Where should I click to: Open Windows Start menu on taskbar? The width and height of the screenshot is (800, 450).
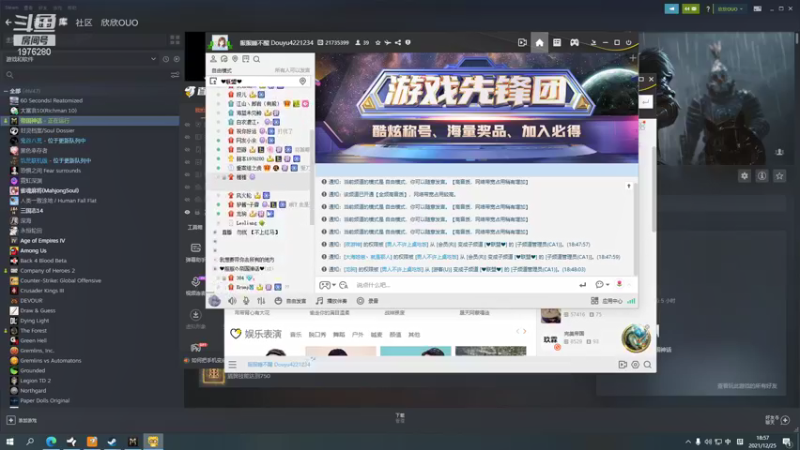(10, 441)
